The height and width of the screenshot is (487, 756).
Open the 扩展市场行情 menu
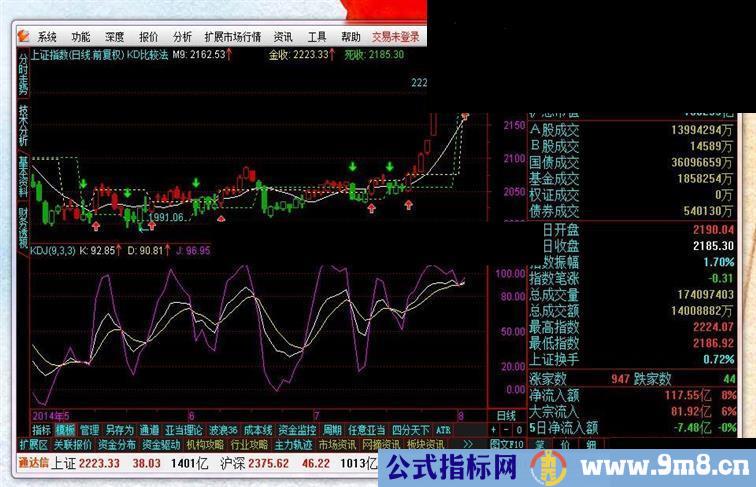tap(234, 36)
